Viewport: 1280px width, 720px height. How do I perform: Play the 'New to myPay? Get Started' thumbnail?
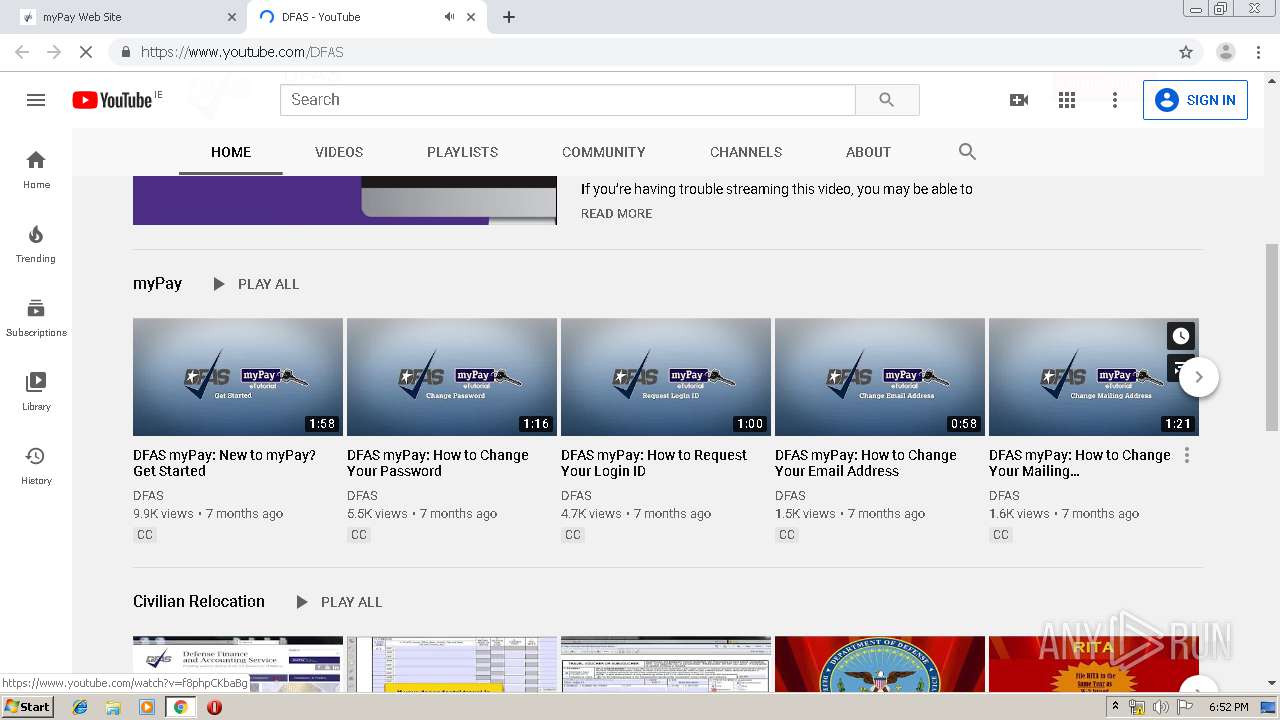[x=238, y=377]
